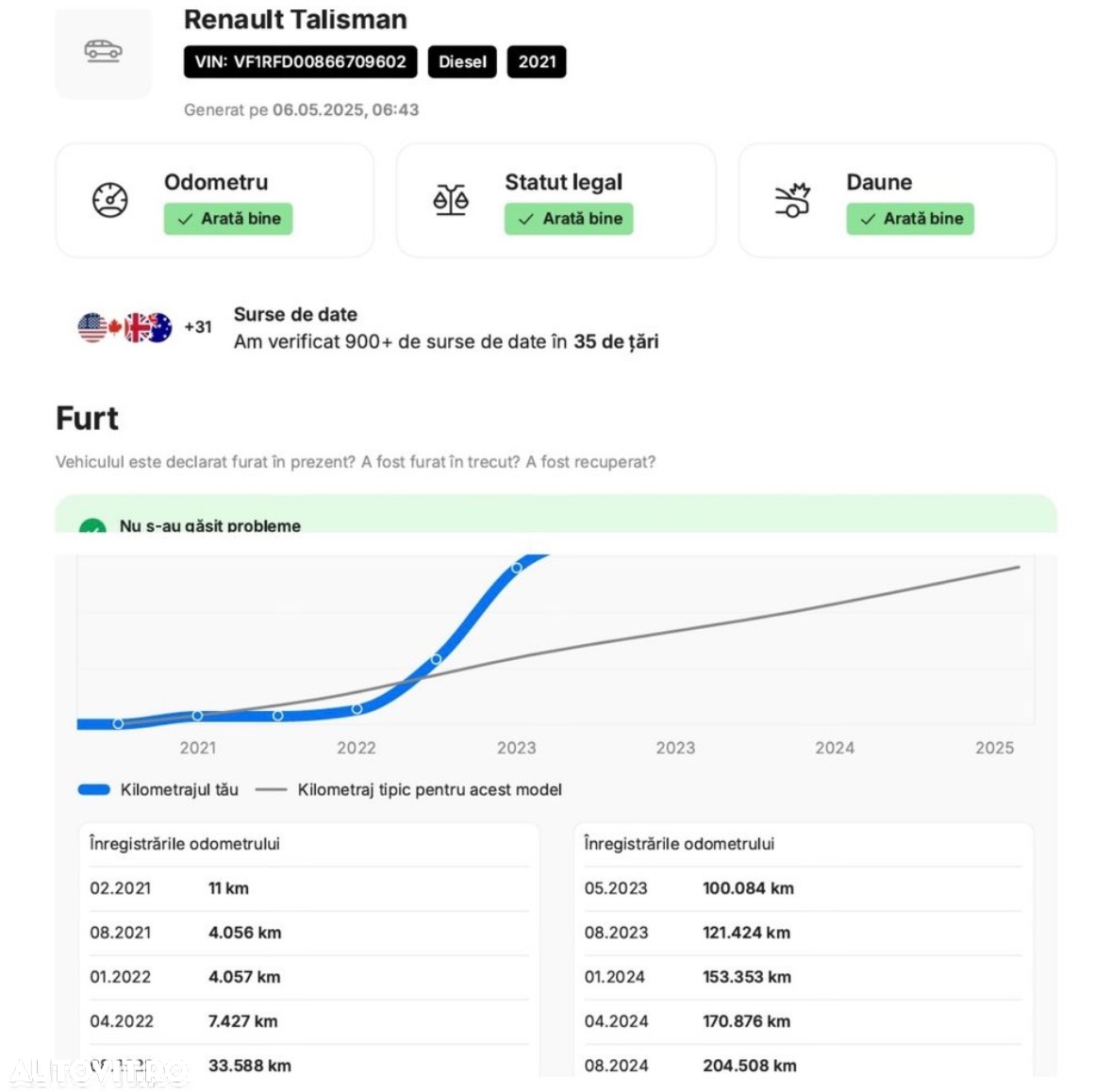Click the Generat pe 06.05.2025 timestamp
The image size is (1112, 1092).
pos(302,110)
